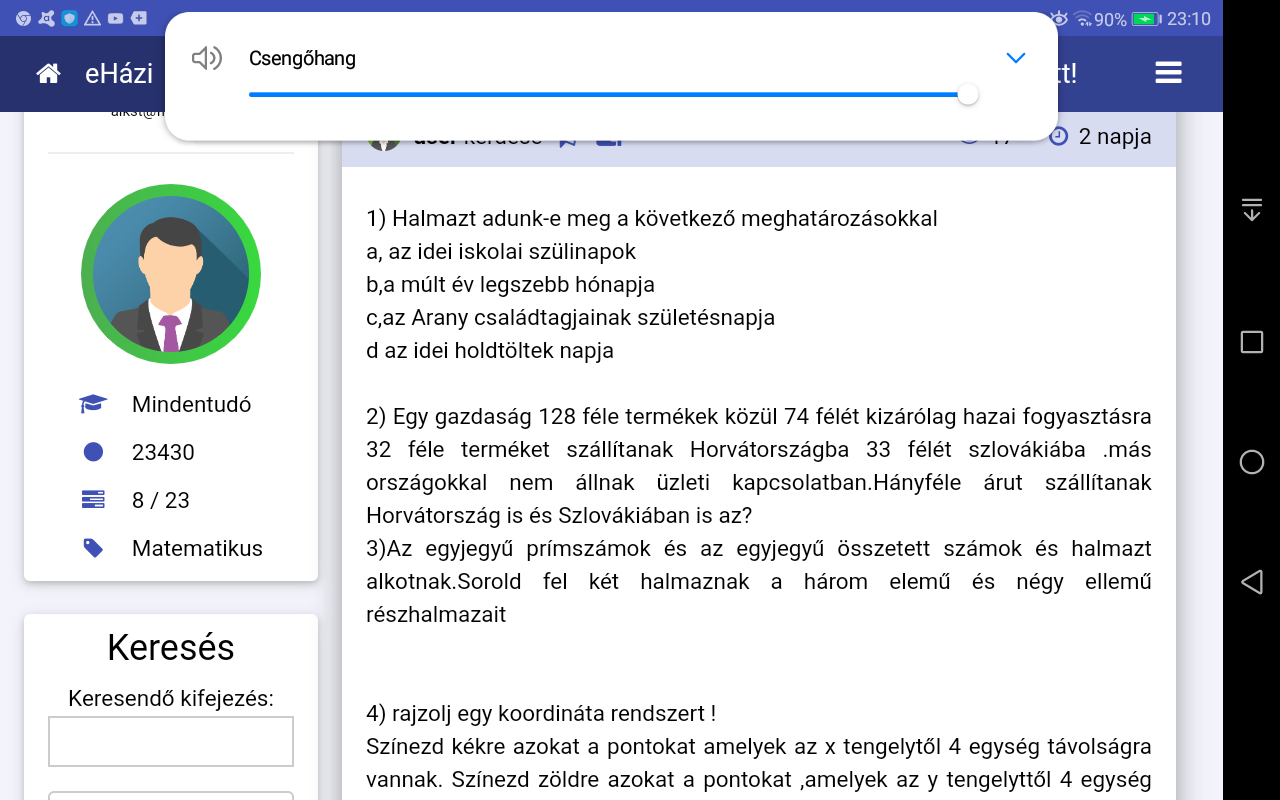Open the hamburger menu in the header
The image size is (1280, 800).
pos(1168,73)
